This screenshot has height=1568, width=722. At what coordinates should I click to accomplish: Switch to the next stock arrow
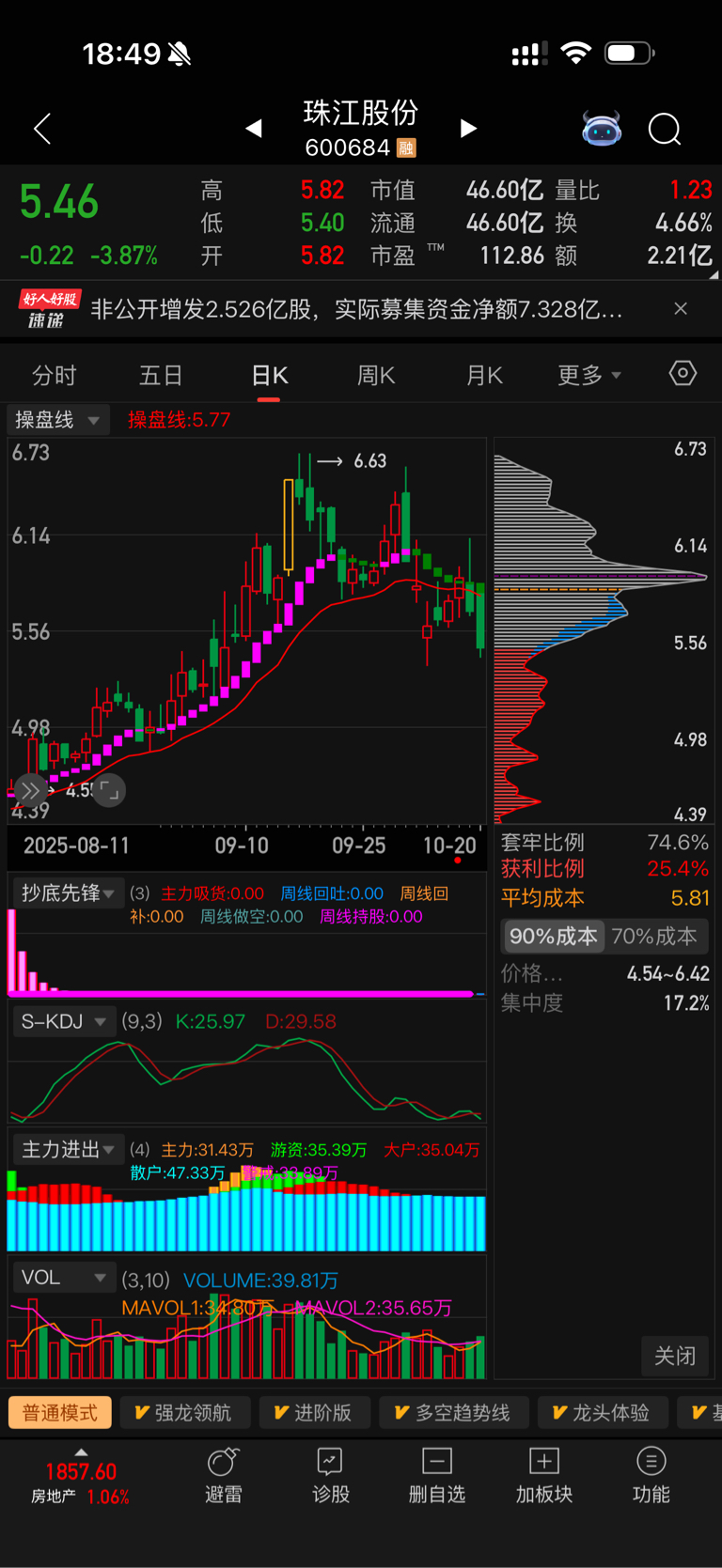pyautogui.click(x=468, y=129)
